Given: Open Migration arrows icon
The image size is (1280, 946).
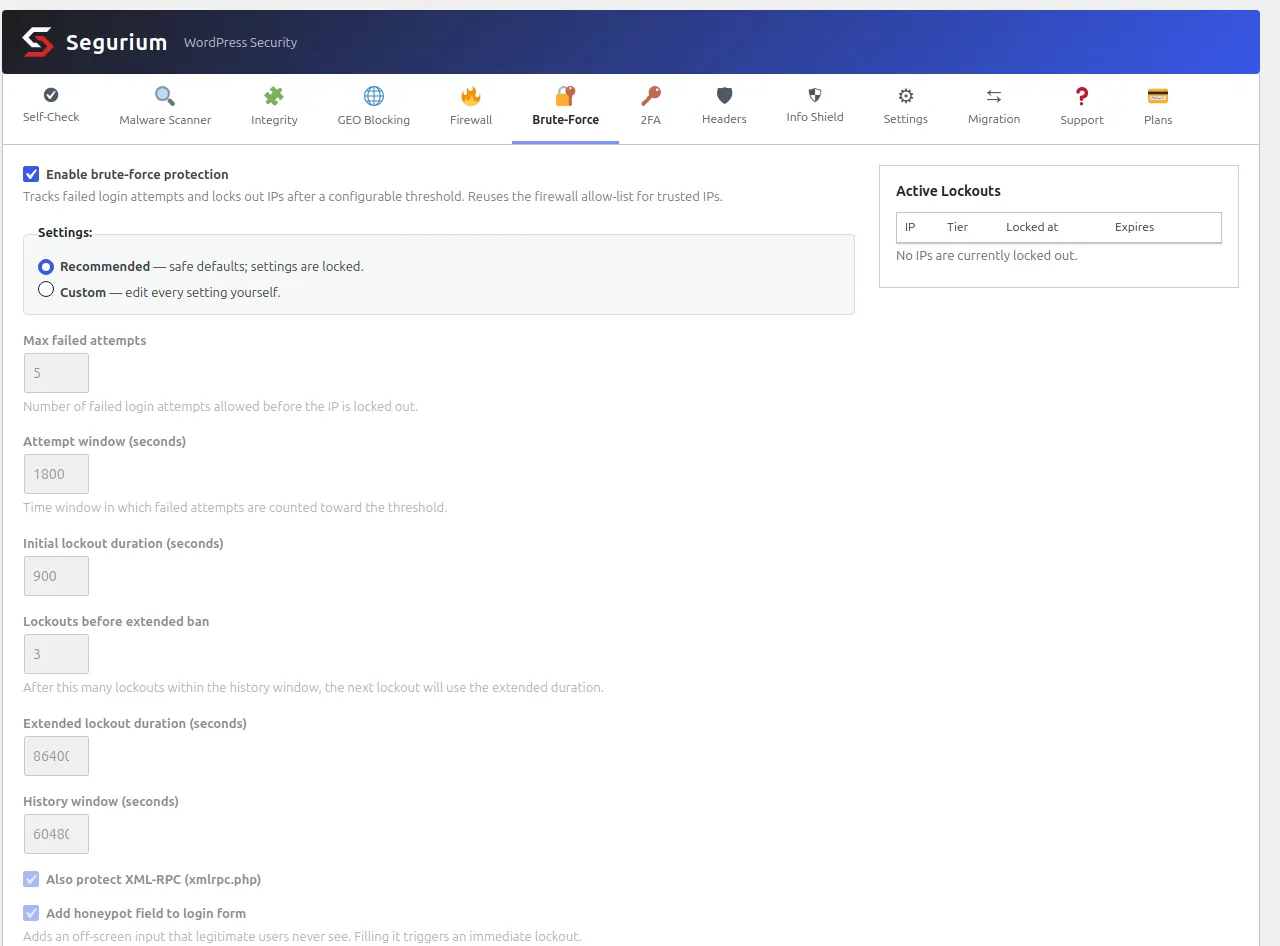Looking at the screenshot, I should pos(994,96).
